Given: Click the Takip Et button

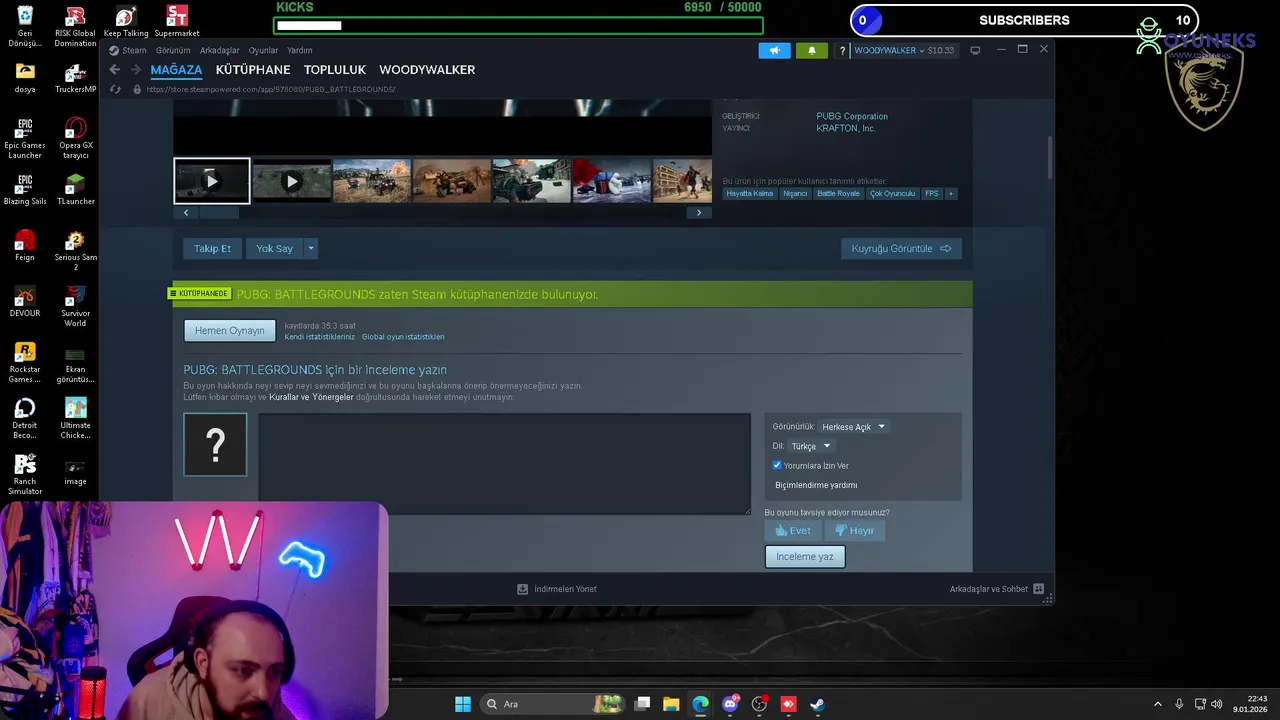Looking at the screenshot, I should coord(212,248).
